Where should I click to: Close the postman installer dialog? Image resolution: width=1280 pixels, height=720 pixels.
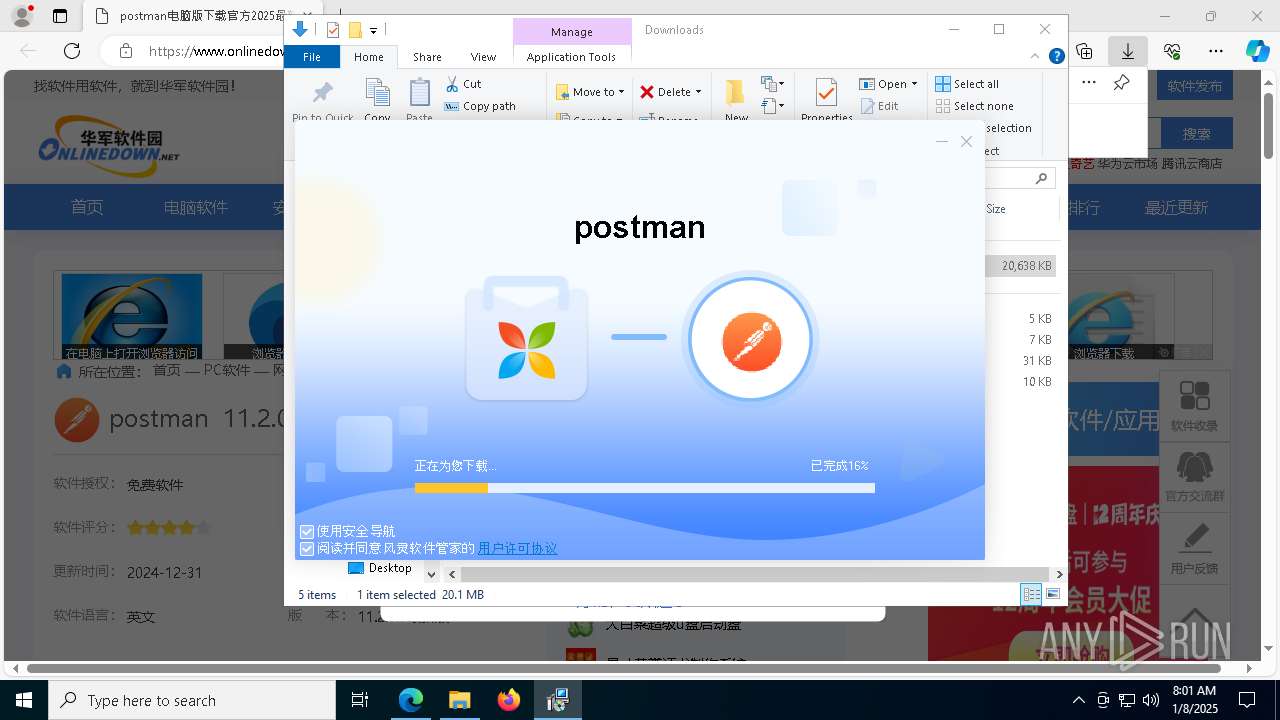966,142
